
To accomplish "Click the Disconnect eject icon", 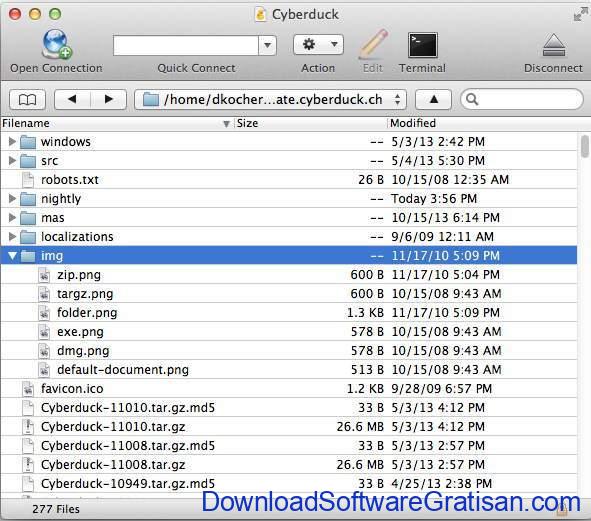I will pos(553,45).
